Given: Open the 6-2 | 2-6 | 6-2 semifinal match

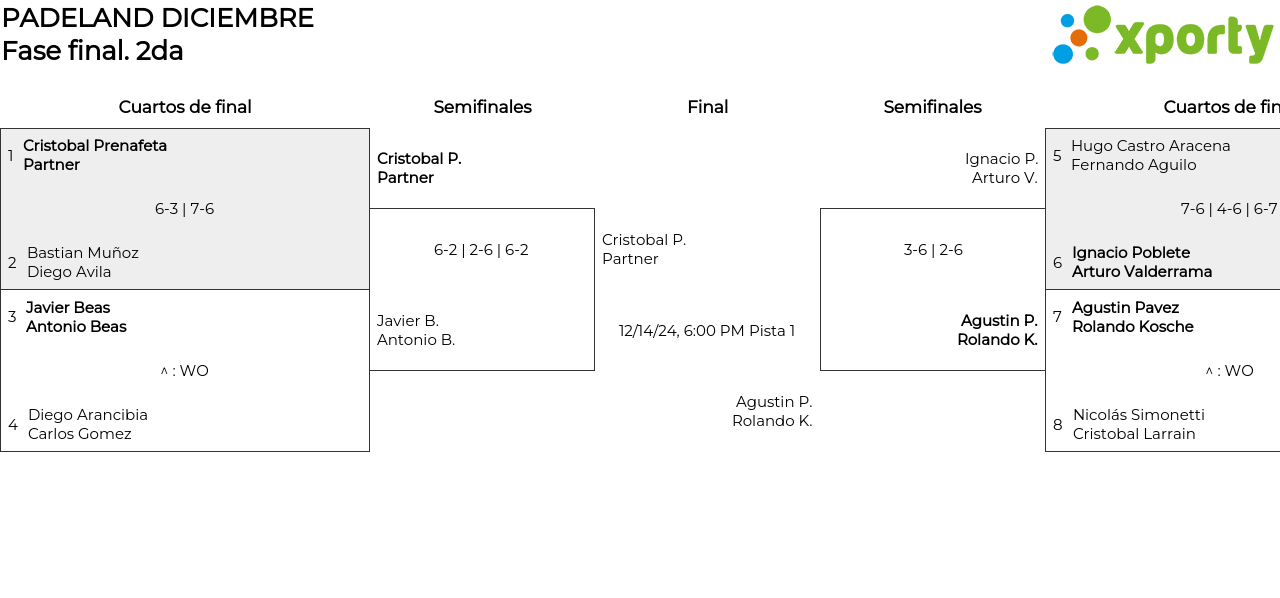Looking at the screenshot, I should click(481, 250).
